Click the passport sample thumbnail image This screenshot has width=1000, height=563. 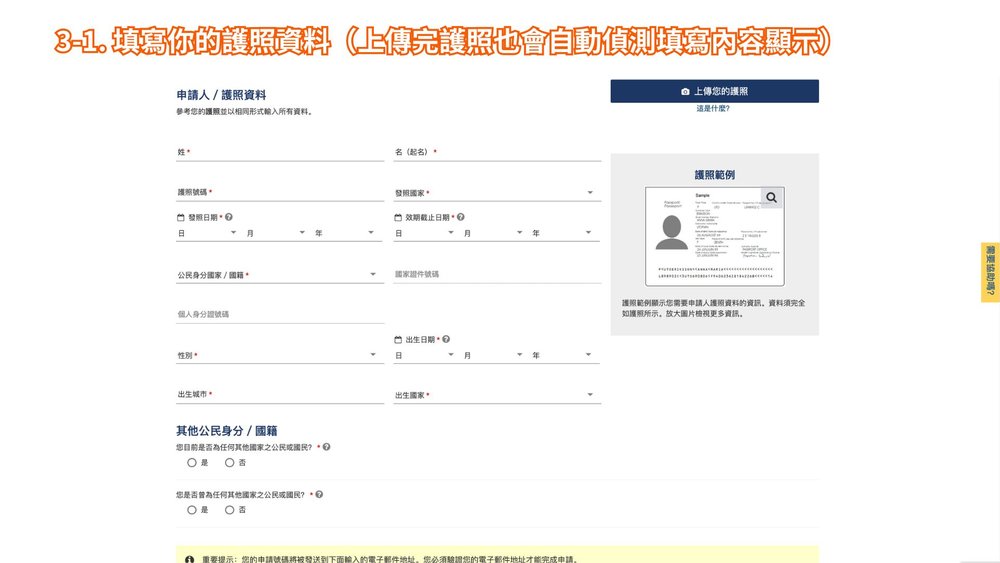714,237
